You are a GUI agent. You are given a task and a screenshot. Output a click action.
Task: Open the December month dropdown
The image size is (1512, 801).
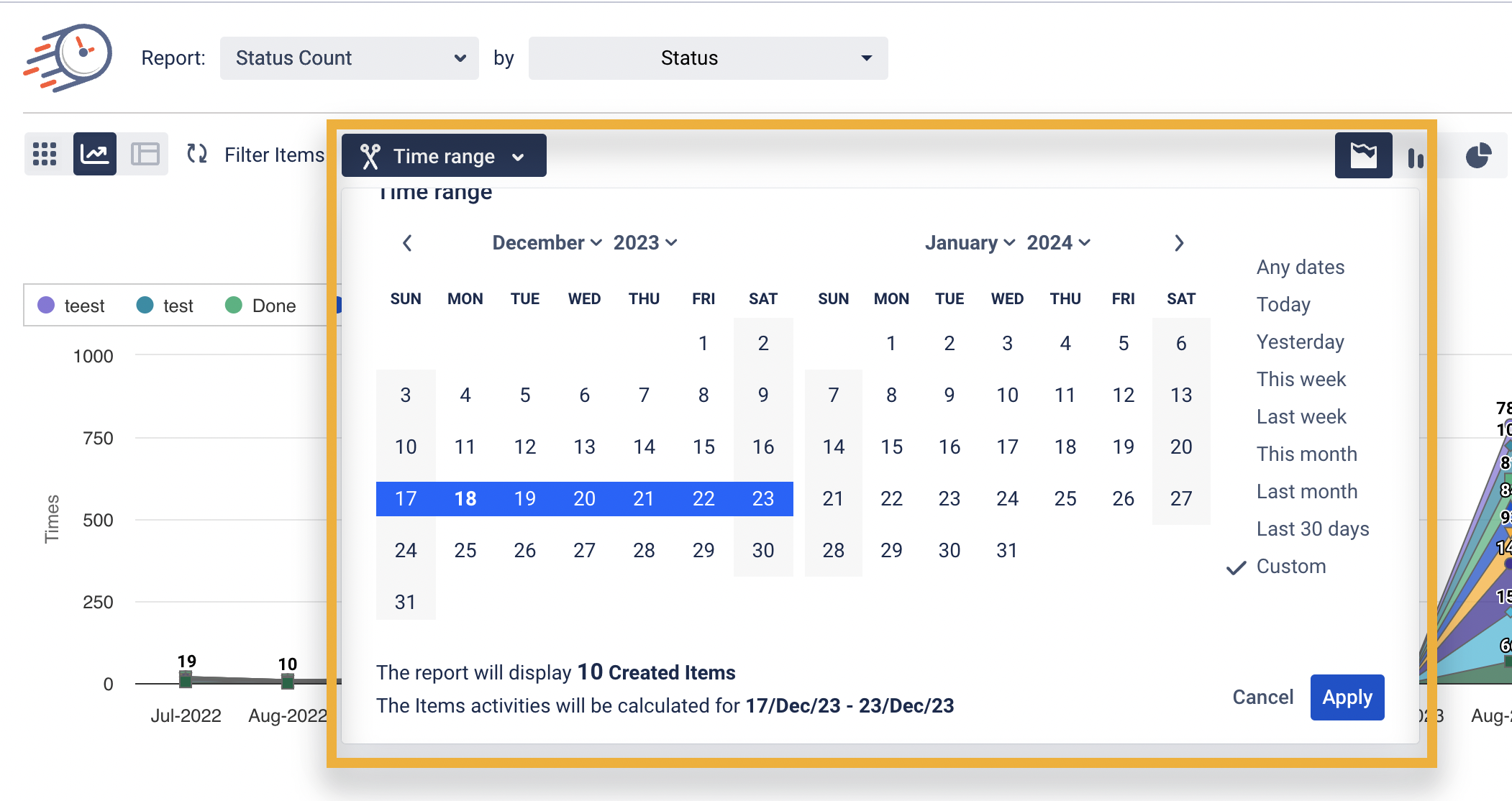(x=547, y=243)
